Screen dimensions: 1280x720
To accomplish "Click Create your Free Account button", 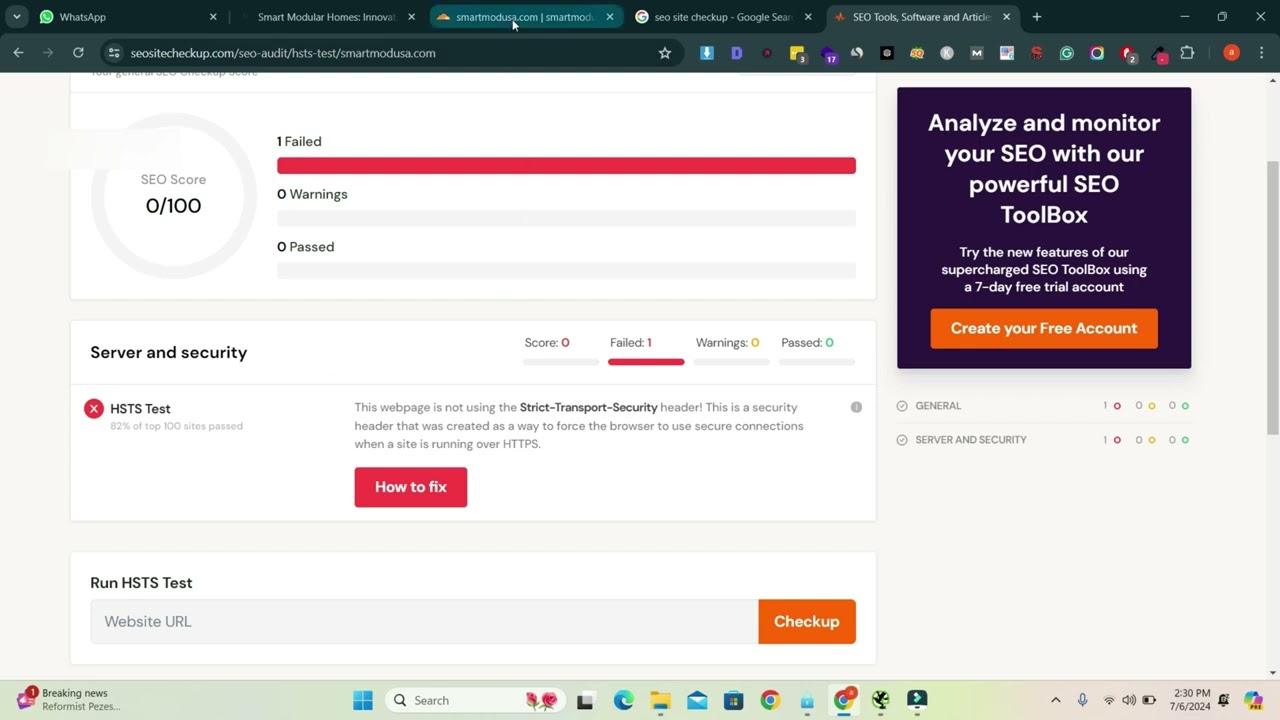I will (x=1044, y=328).
